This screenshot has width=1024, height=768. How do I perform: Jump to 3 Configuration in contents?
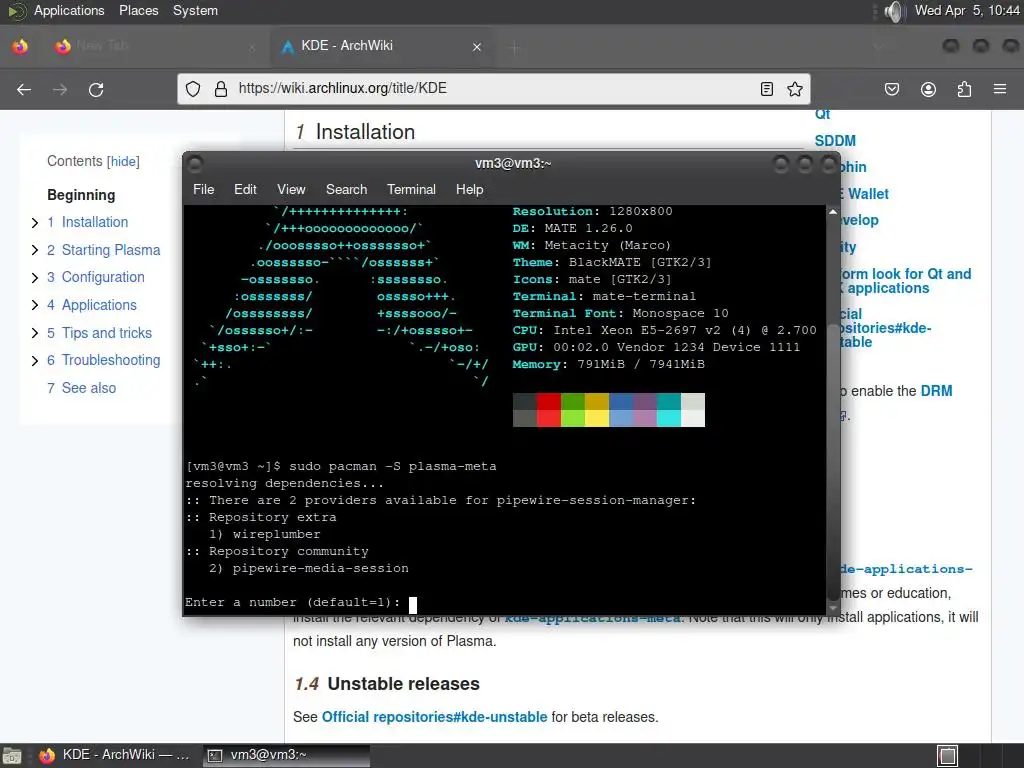point(95,277)
